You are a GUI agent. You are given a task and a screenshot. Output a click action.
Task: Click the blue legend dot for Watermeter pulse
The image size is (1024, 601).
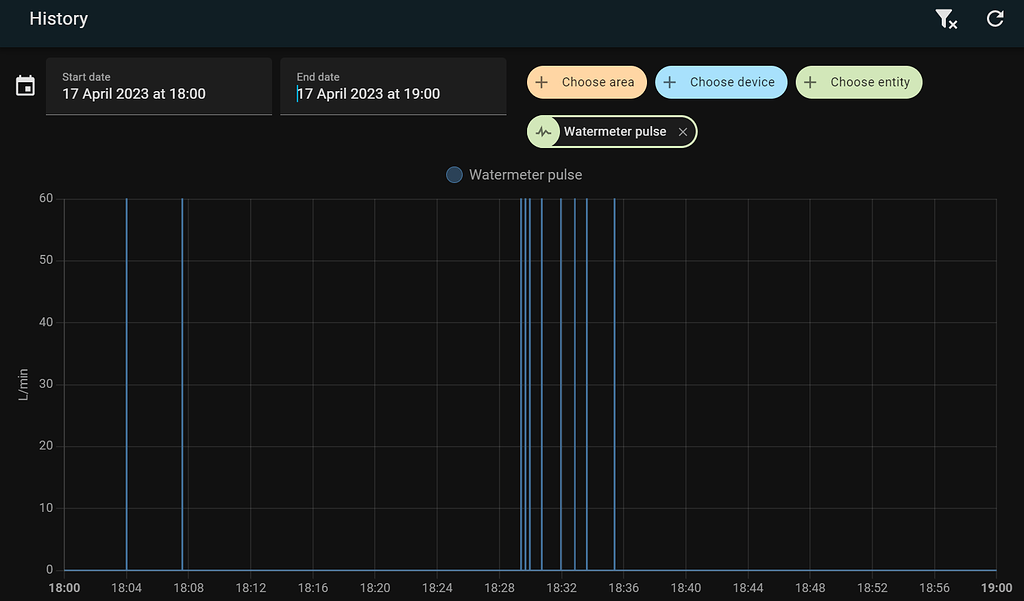pyautogui.click(x=454, y=174)
